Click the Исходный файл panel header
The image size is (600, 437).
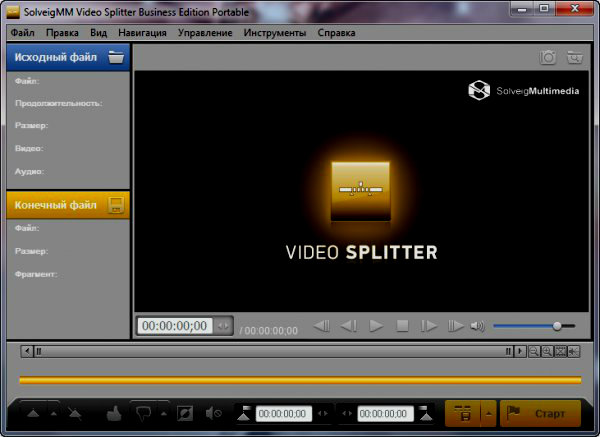pos(68,57)
